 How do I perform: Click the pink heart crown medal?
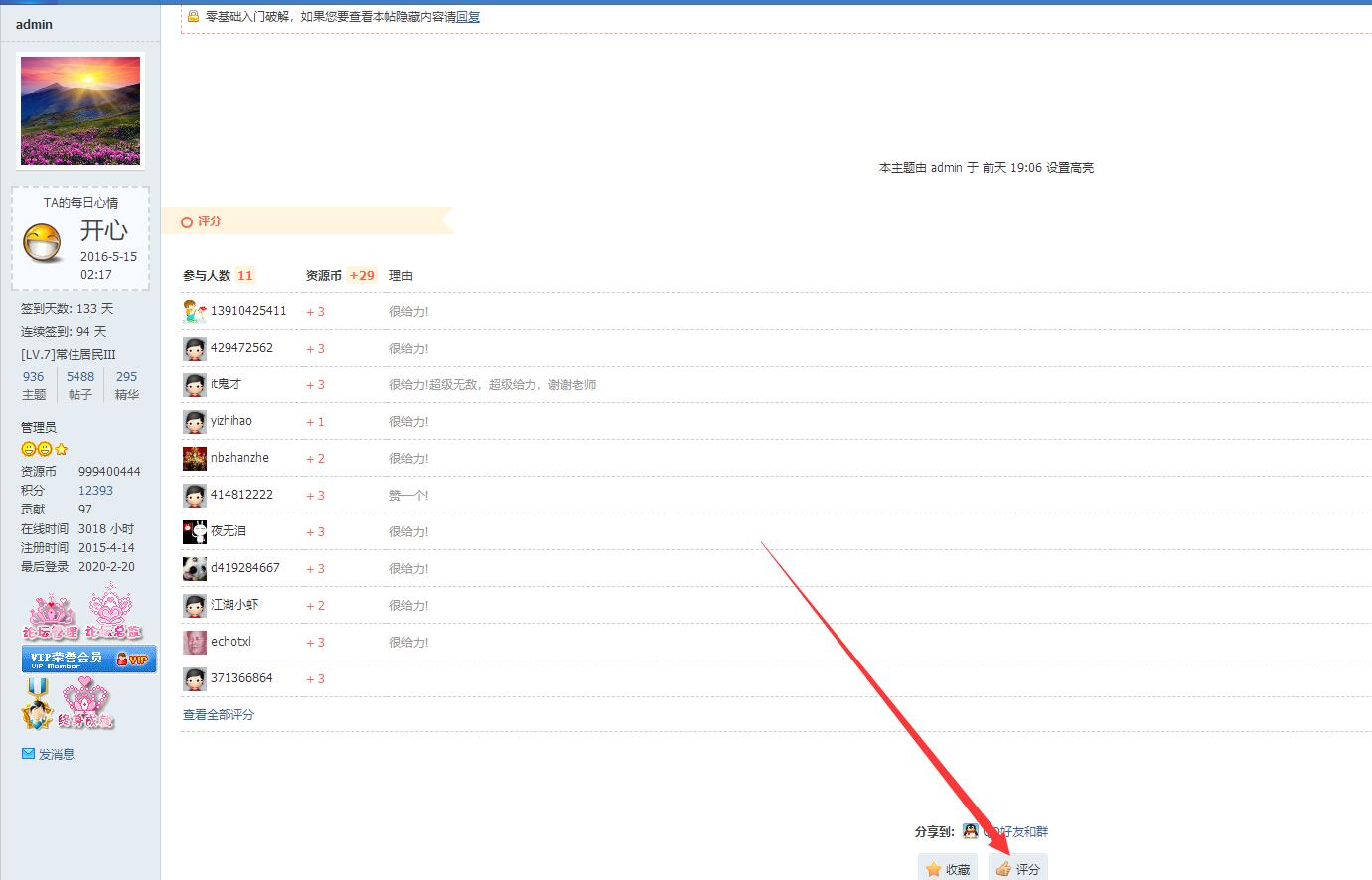point(85,704)
